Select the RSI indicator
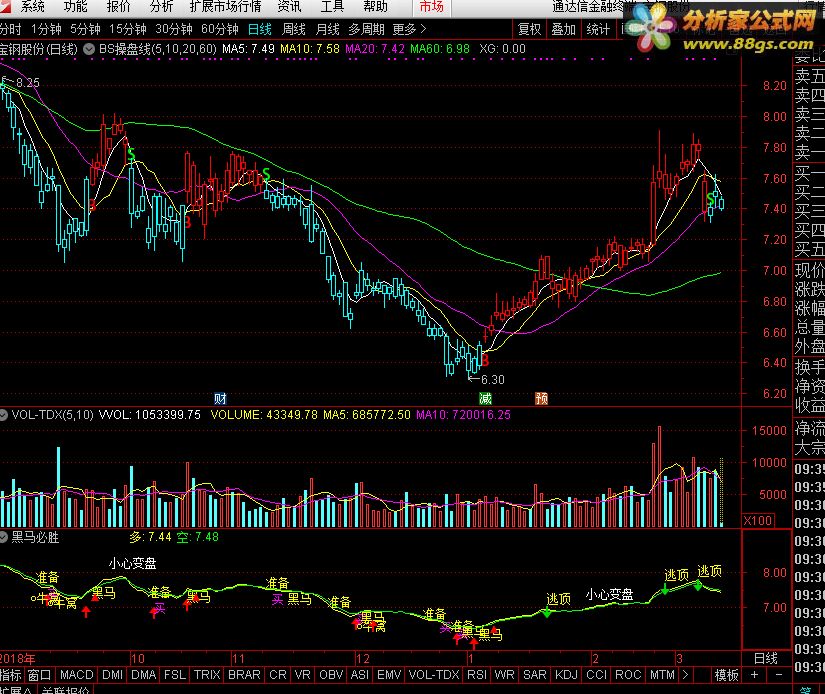Viewport: 825px width, 694px height. click(477, 675)
